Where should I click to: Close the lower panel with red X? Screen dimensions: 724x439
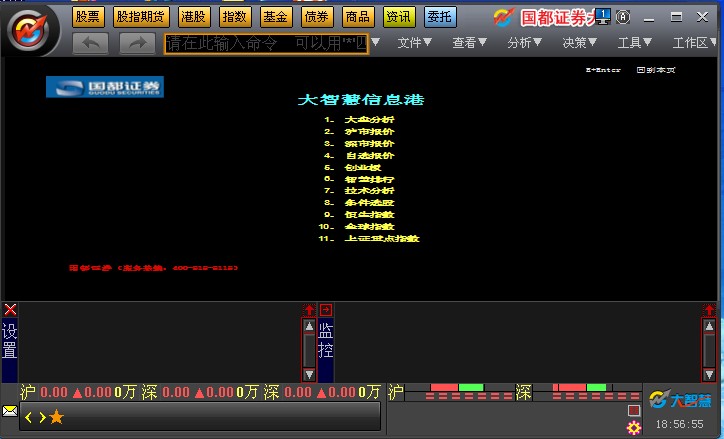coord(10,309)
